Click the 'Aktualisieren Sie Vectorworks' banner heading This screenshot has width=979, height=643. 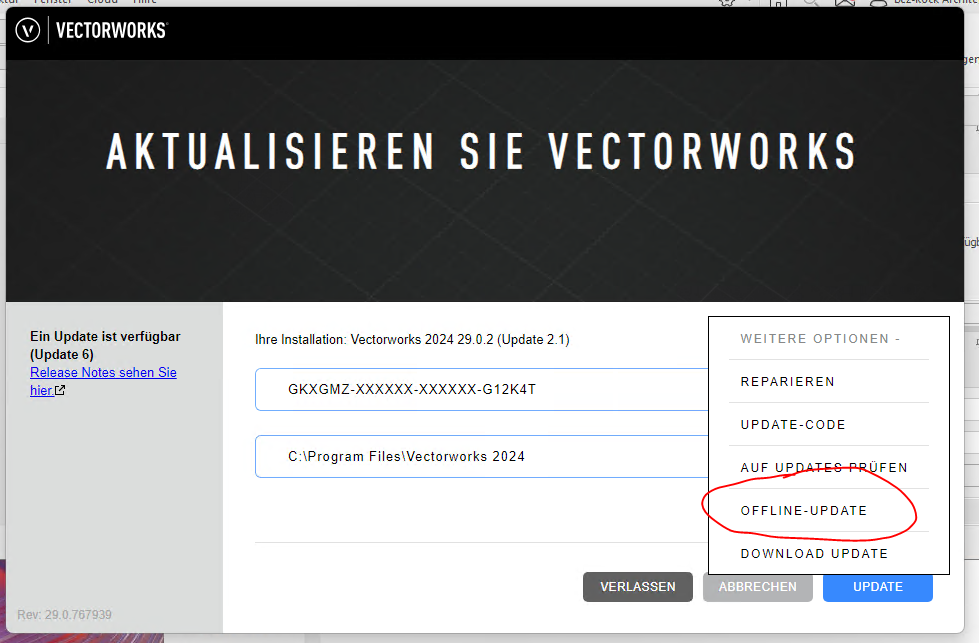coord(481,152)
